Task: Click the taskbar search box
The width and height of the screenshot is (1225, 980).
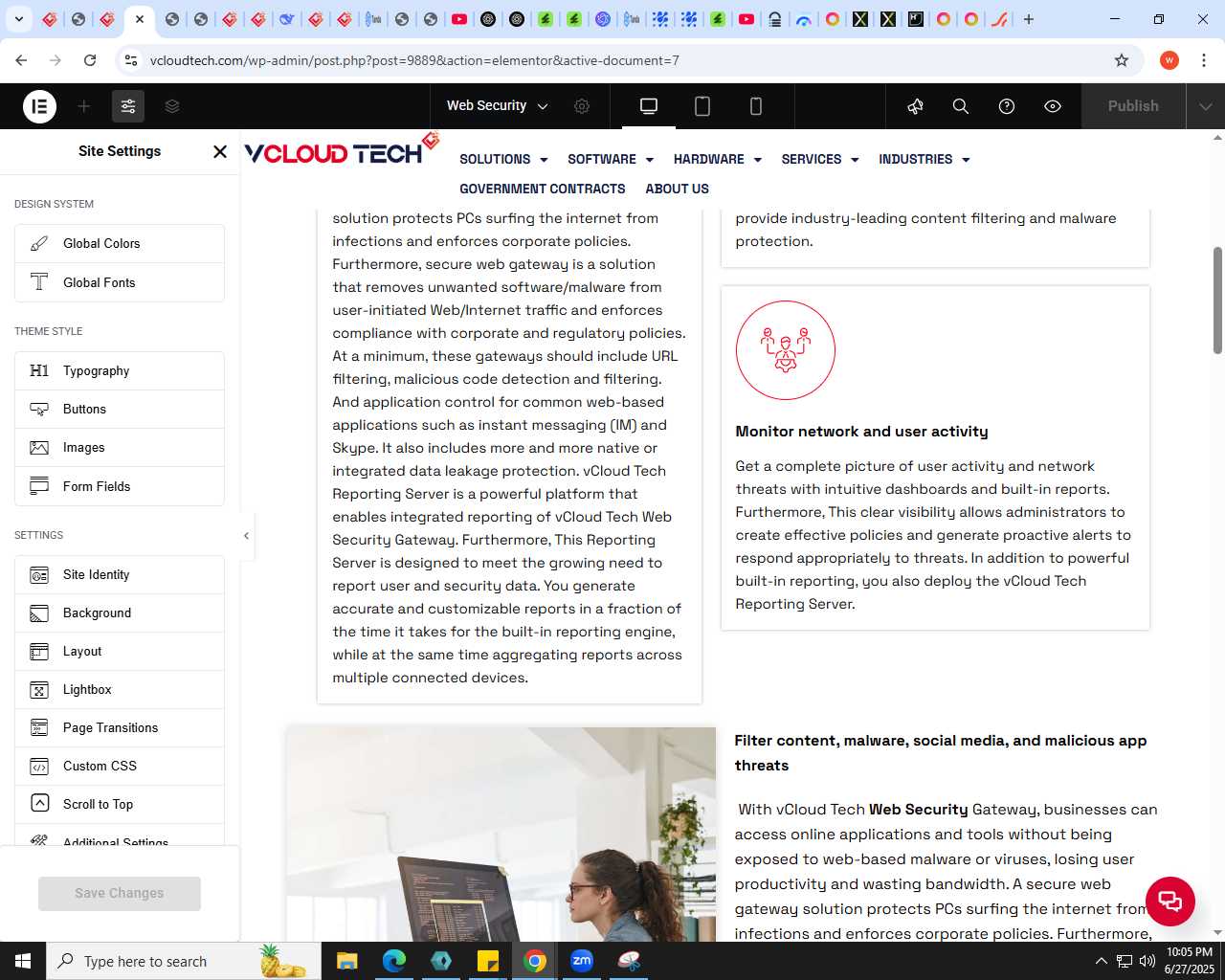Action: pyautogui.click(x=184, y=961)
